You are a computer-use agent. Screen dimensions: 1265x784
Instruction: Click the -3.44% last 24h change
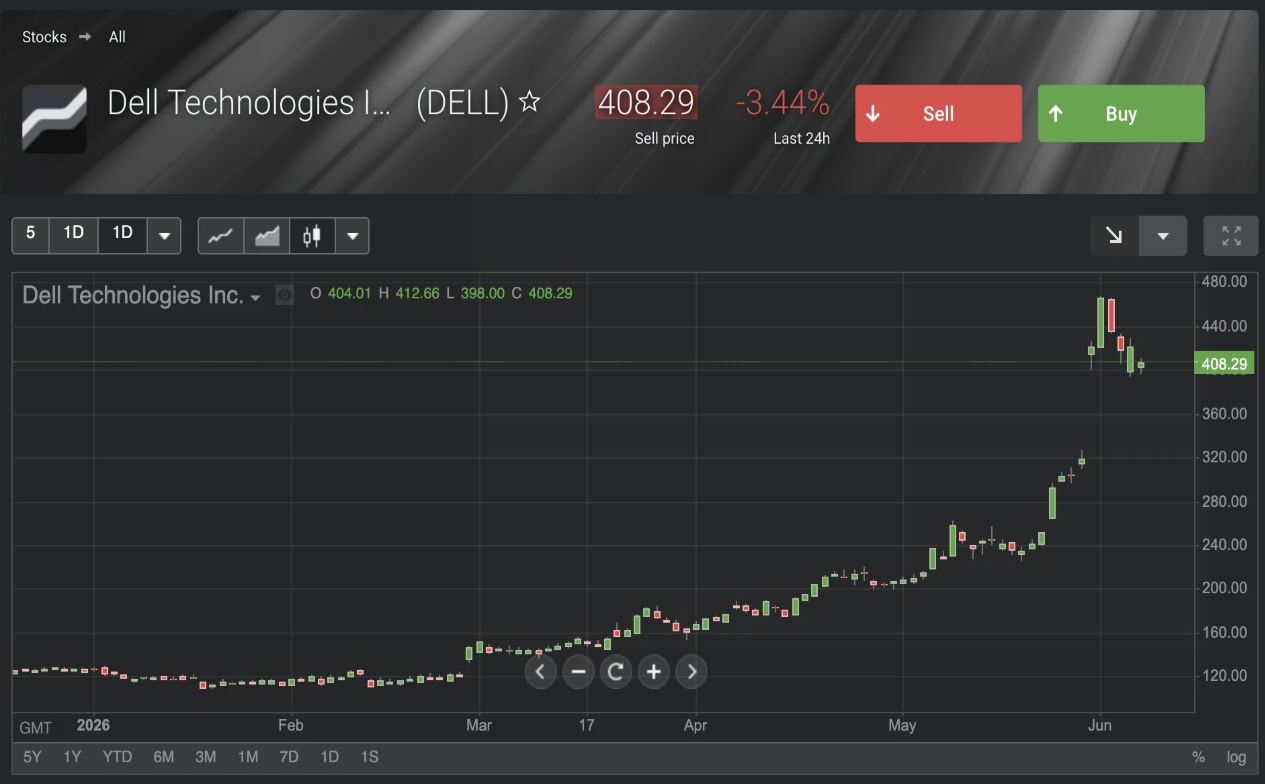(782, 102)
